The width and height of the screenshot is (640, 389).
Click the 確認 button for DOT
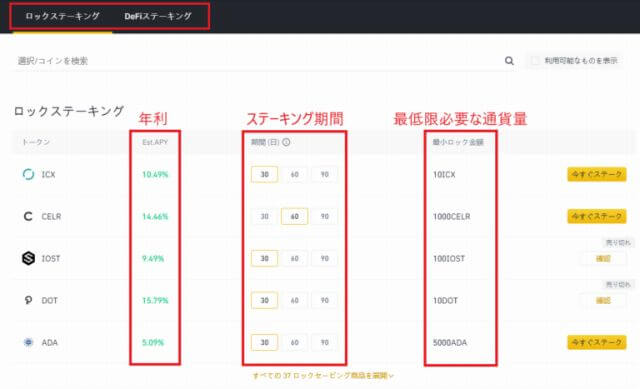[x=603, y=300]
